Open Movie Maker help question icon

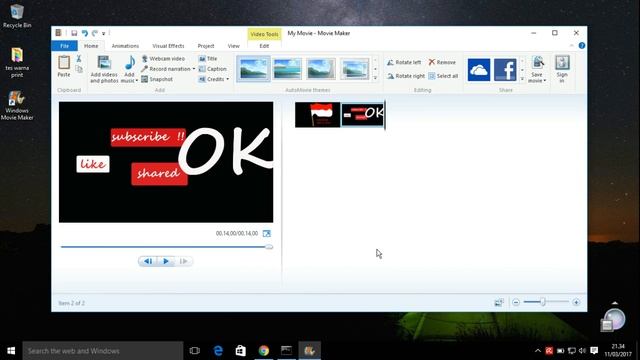[x=582, y=46]
